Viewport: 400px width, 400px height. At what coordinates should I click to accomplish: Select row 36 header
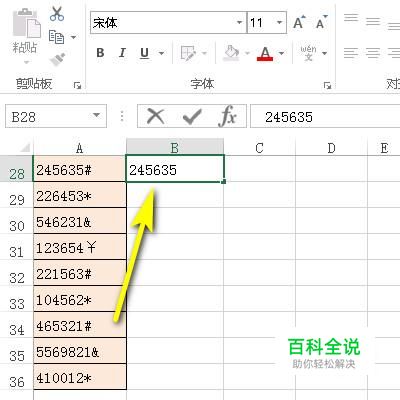(17, 377)
